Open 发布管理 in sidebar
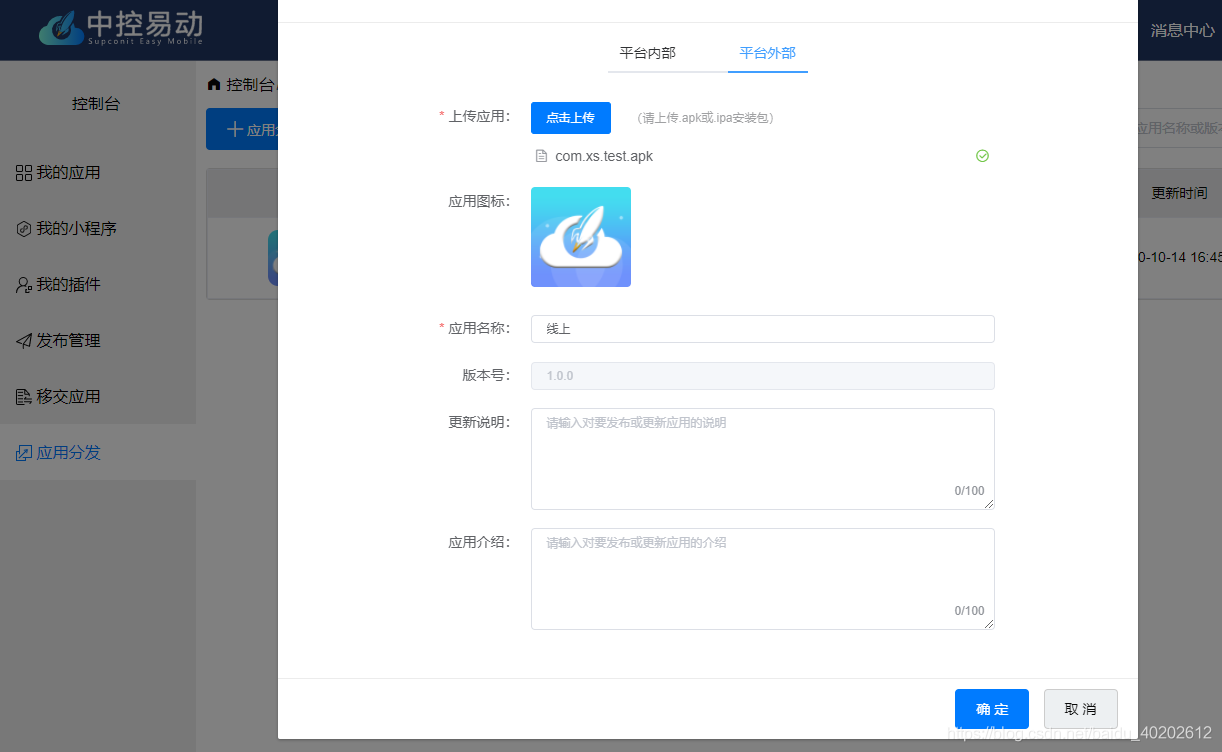The height and width of the screenshot is (752, 1222). click(x=98, y=341)
